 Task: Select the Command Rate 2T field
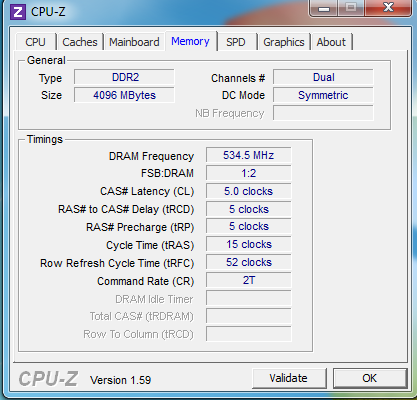[x=249, y=280]
